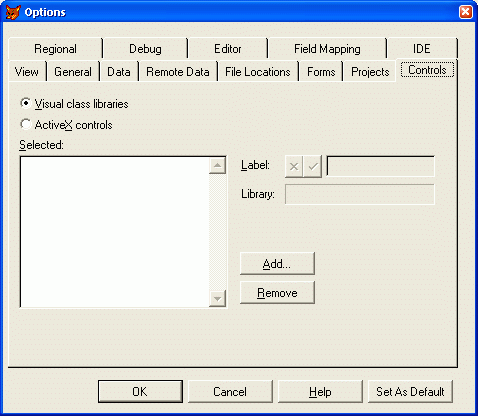Select Visual class libraries radio button

click(x=25, y=103)
